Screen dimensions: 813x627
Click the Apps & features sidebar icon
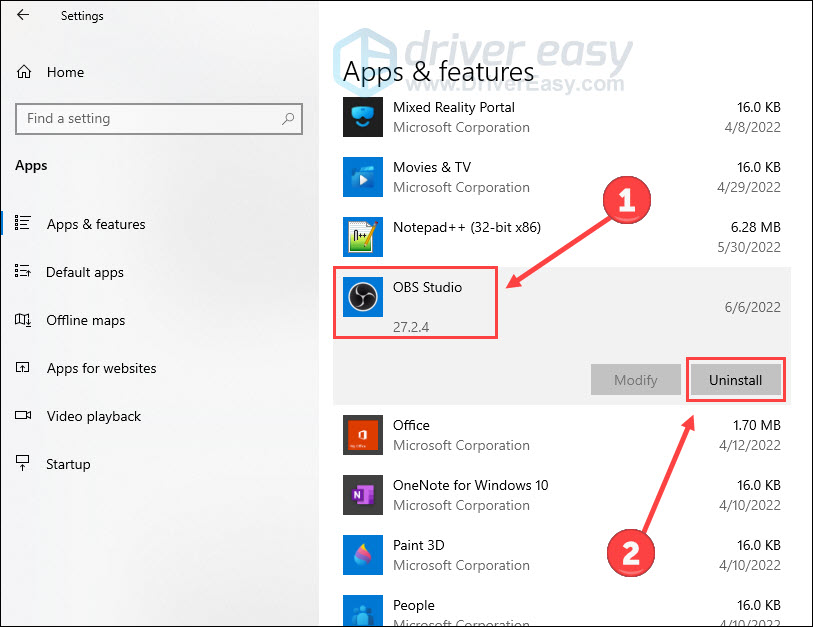[23, 222]
